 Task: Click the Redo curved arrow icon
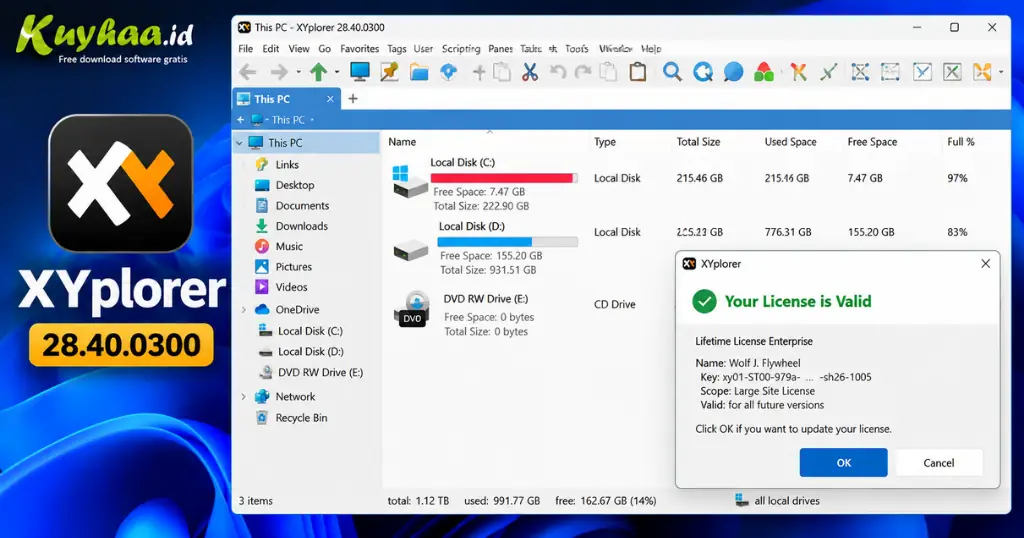pos(583,72)
